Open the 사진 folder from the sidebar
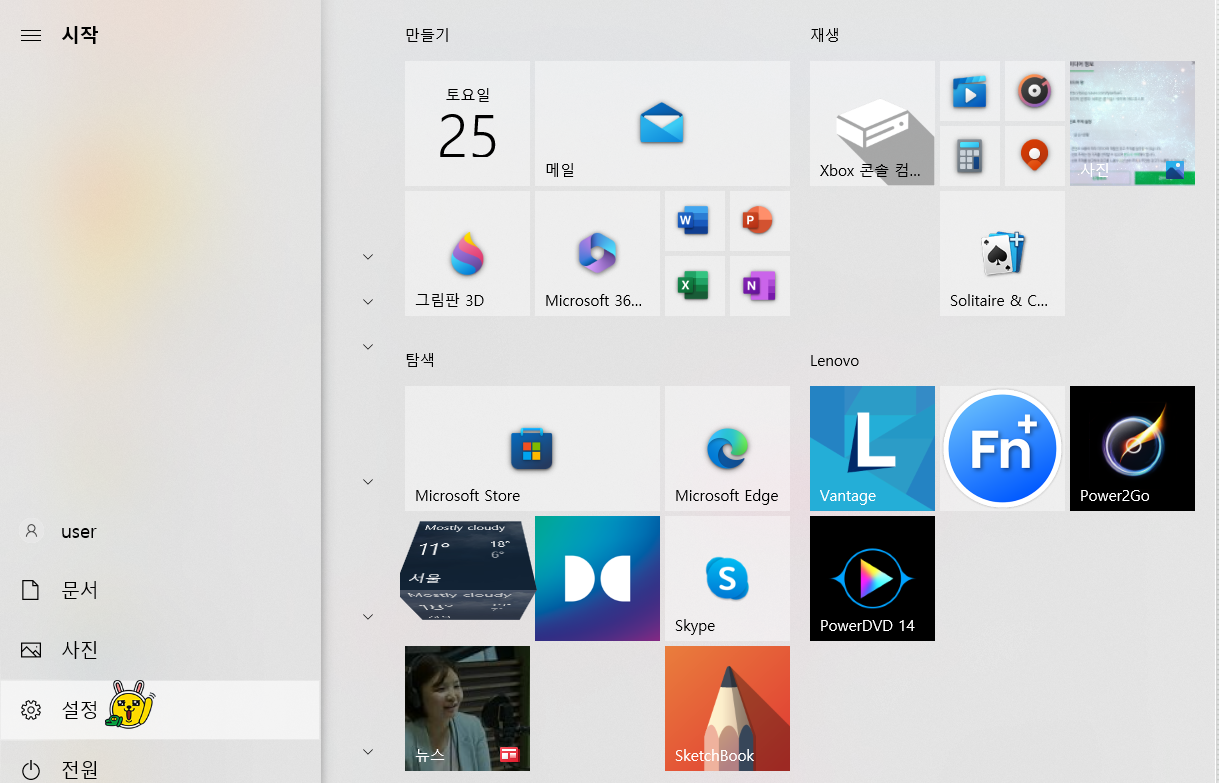 point(160,650)
